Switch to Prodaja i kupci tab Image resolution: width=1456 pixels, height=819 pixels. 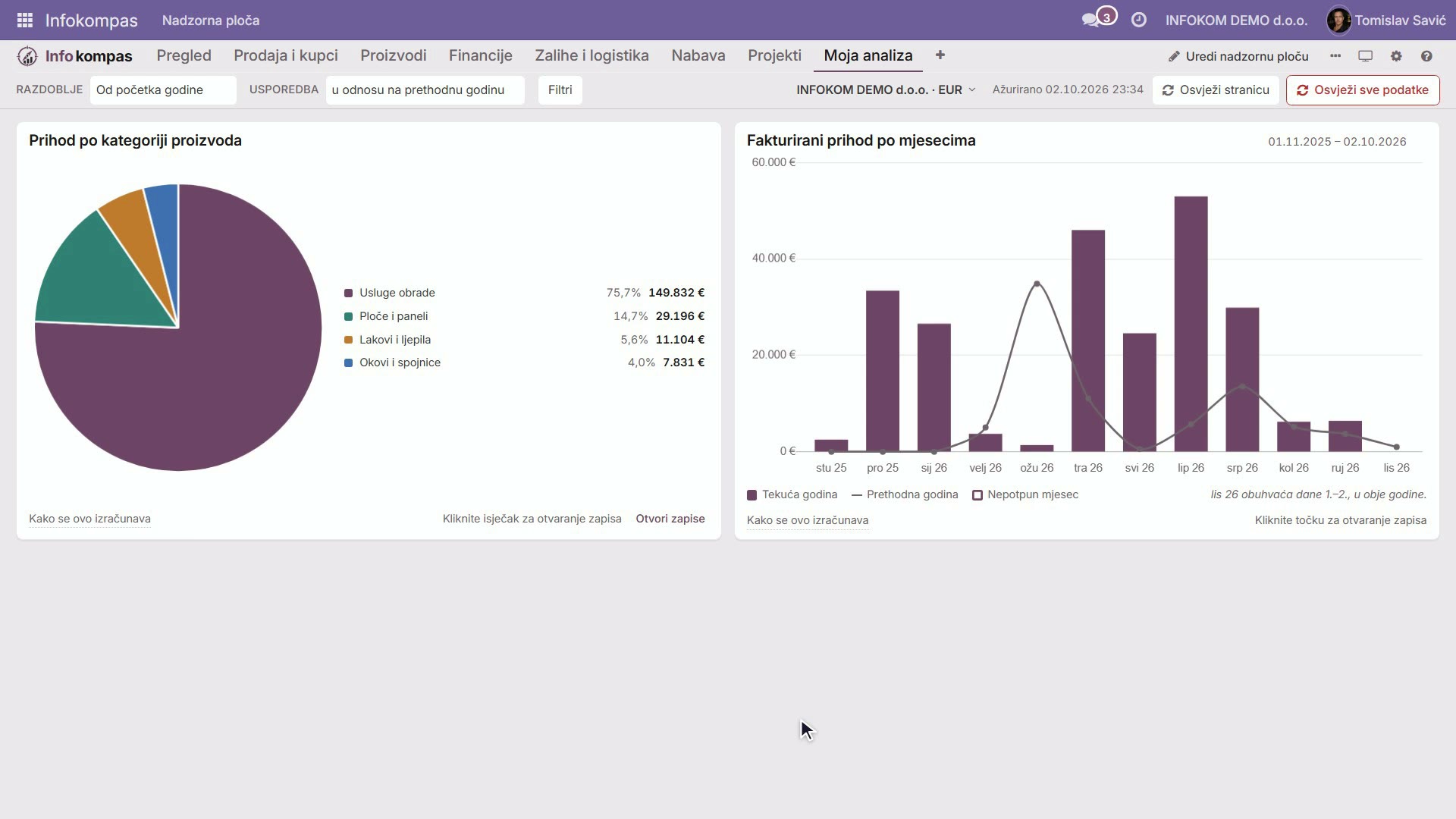[x=286, y=55]
